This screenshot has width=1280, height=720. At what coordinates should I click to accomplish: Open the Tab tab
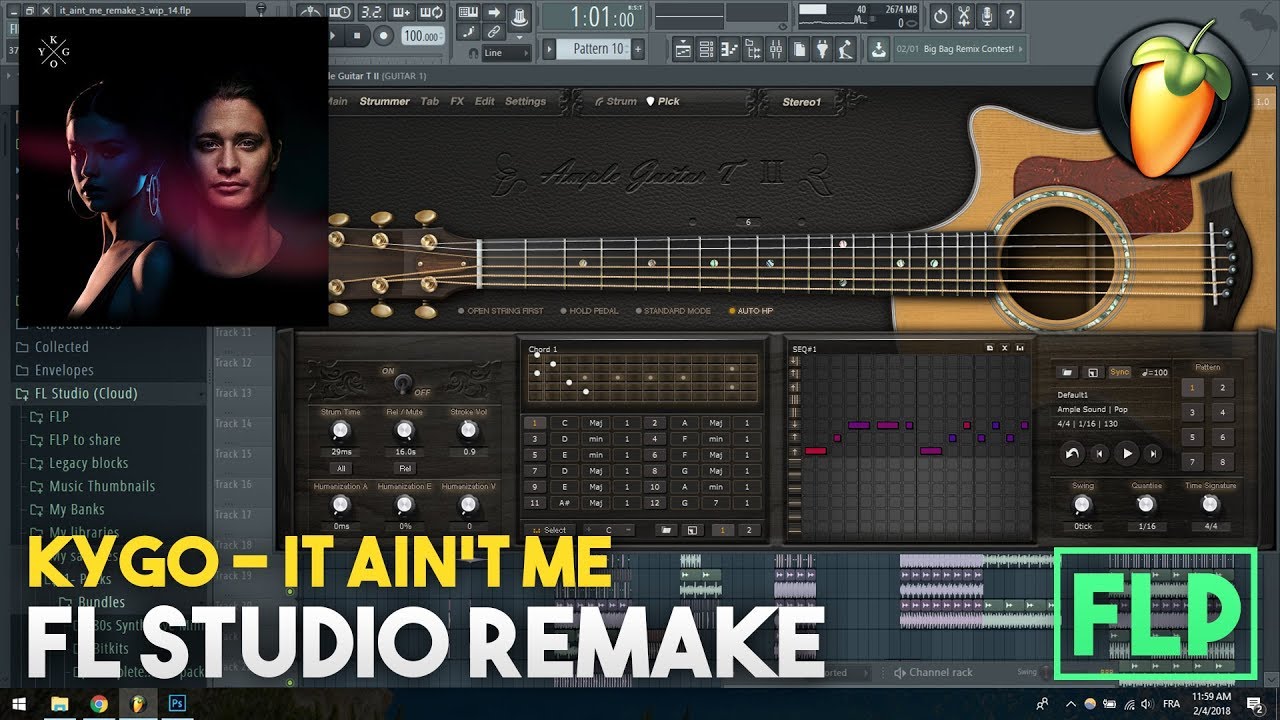click(x=429, y=101)
